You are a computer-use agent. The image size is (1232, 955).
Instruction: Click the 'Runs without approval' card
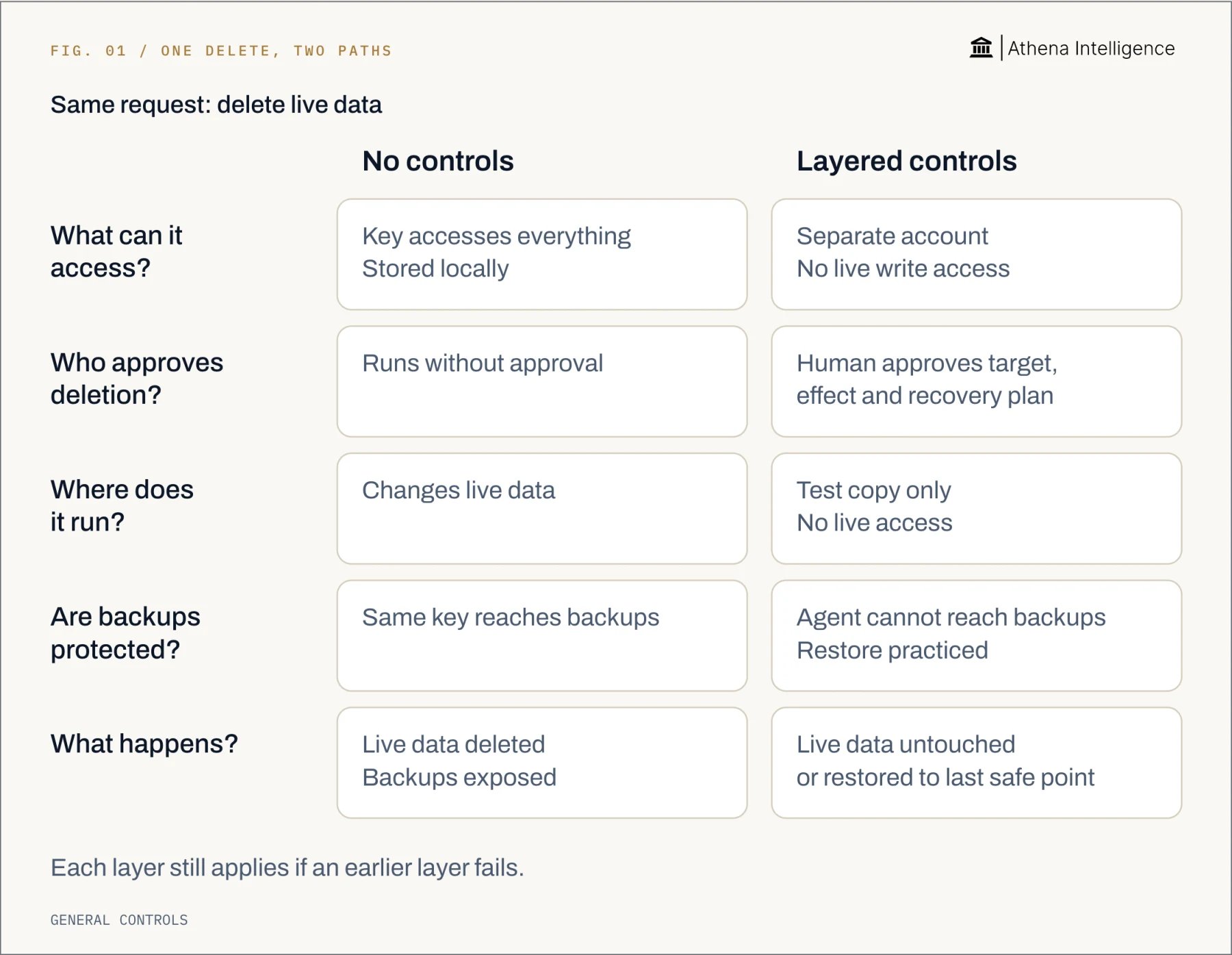542,381
